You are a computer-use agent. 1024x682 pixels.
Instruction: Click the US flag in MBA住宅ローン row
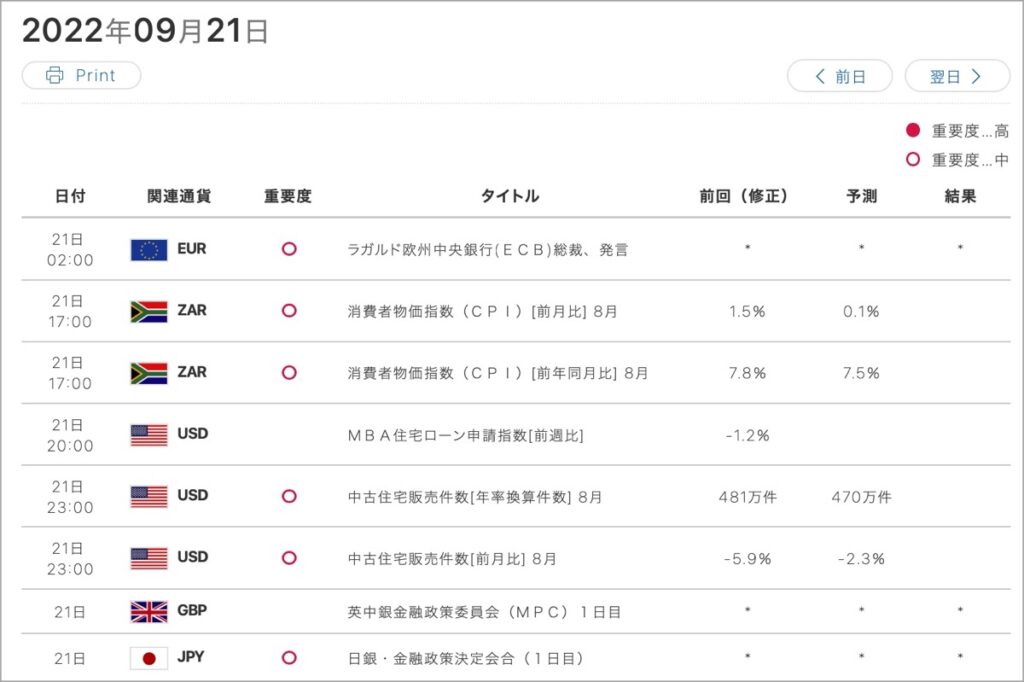pyautogui.click(x=149, y=435)
